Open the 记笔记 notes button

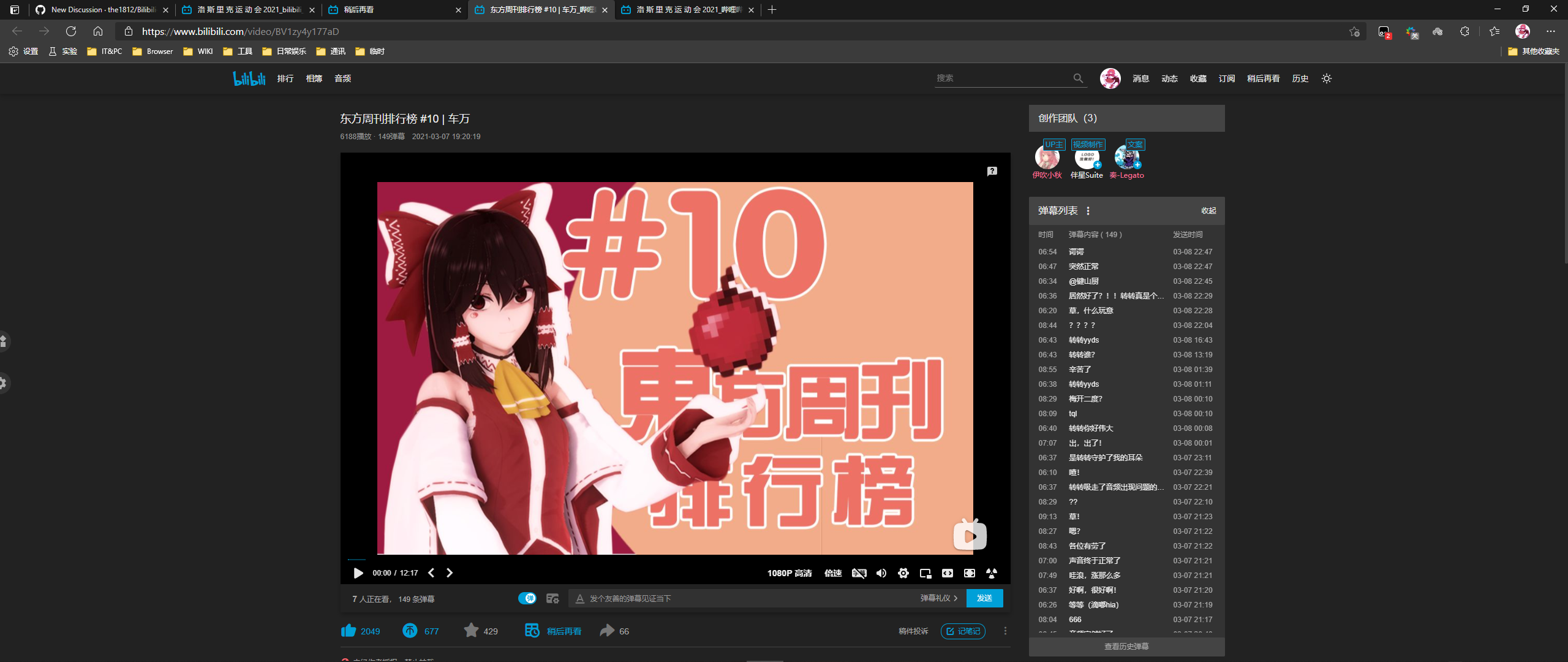[x=963, y=631]
